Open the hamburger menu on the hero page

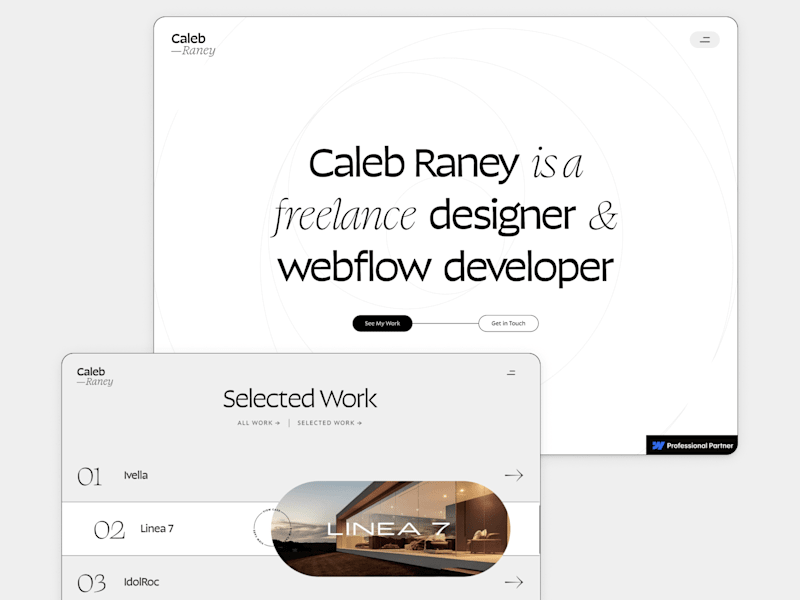(x=705, y=40)
